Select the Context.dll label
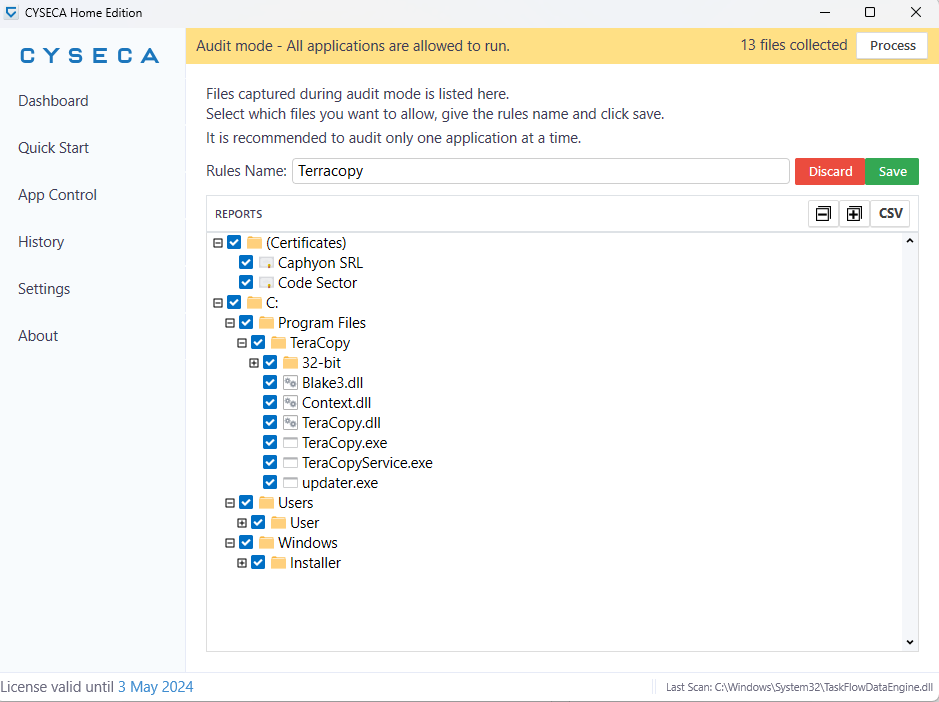The height and width of the screenshot is (702, 939). pyautogui.click(x=337, y=403)
